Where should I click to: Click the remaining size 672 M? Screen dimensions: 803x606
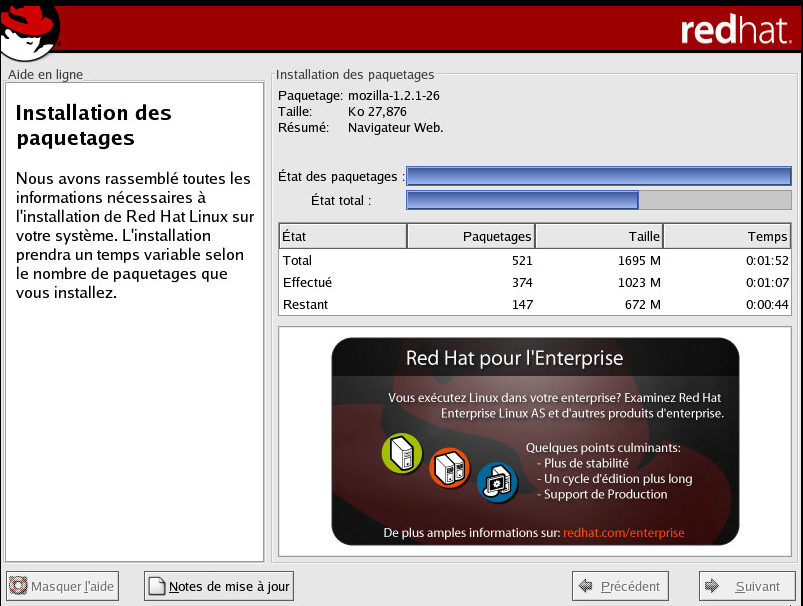point(643,304)
